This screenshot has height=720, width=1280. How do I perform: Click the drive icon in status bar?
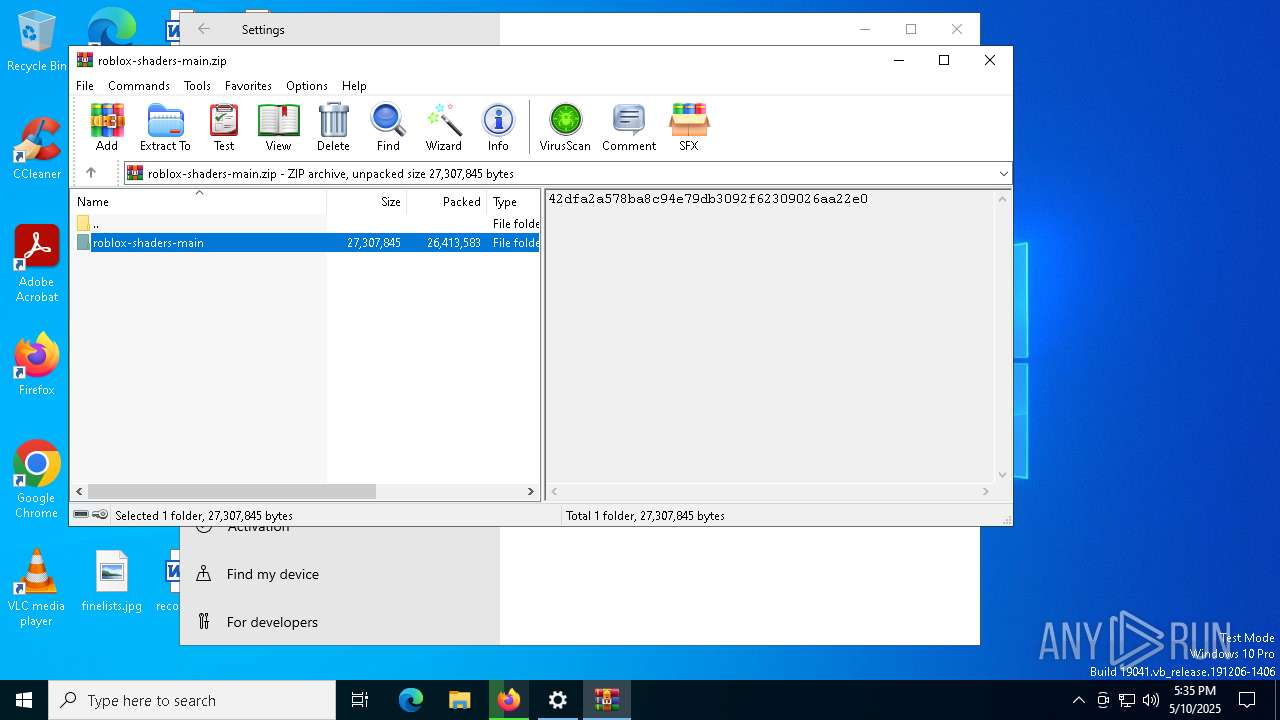[81, 515]
